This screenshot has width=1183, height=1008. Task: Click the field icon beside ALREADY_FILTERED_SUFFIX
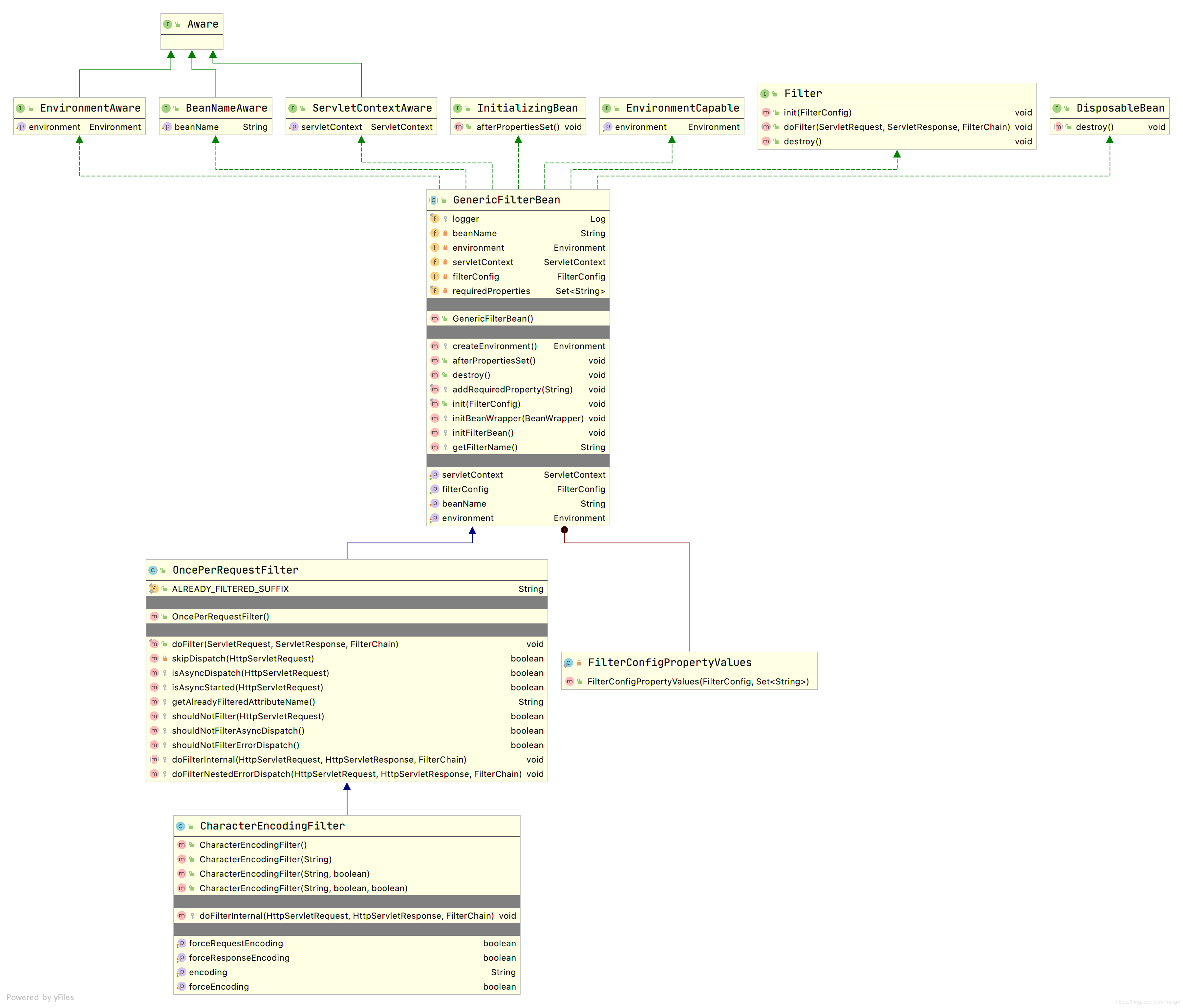tap(154, 588)
